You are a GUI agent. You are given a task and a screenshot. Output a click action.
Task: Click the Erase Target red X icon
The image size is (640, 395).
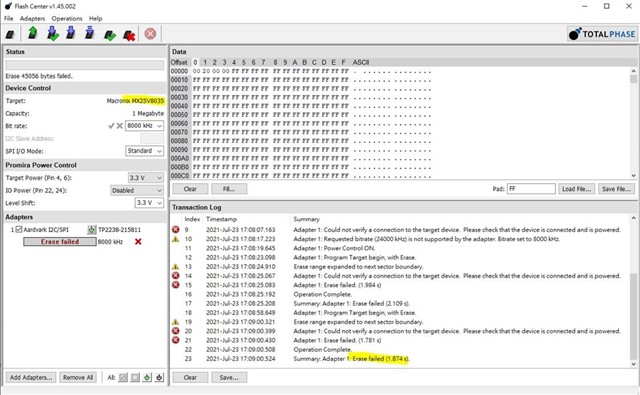(x=129, y=35)
